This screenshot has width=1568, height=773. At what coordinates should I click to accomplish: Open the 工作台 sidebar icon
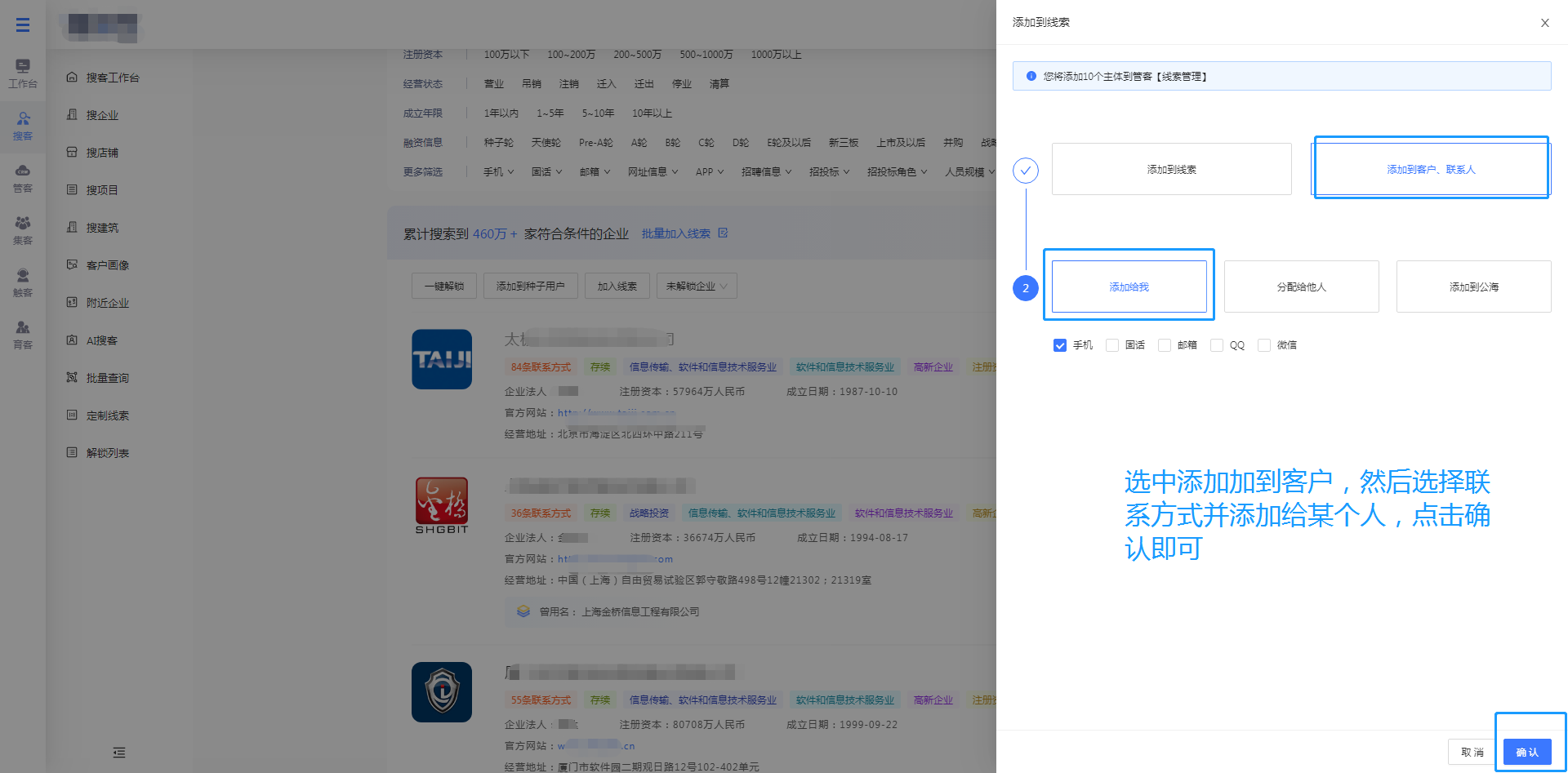[23, 73]
